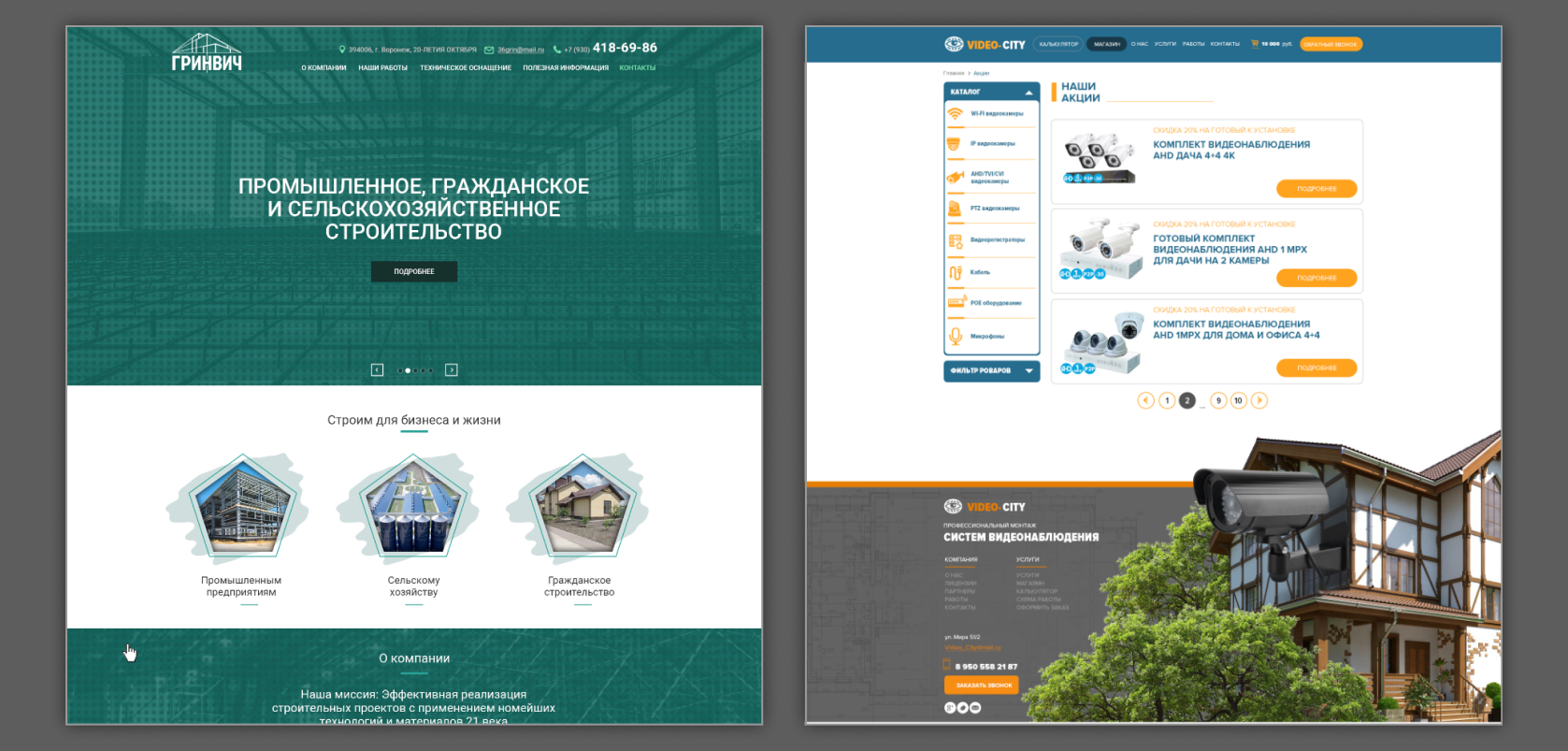Click the Гражданское строительство thumbnail
Image resolution: width=1568 pixels, height=751 pixels.
581,509
